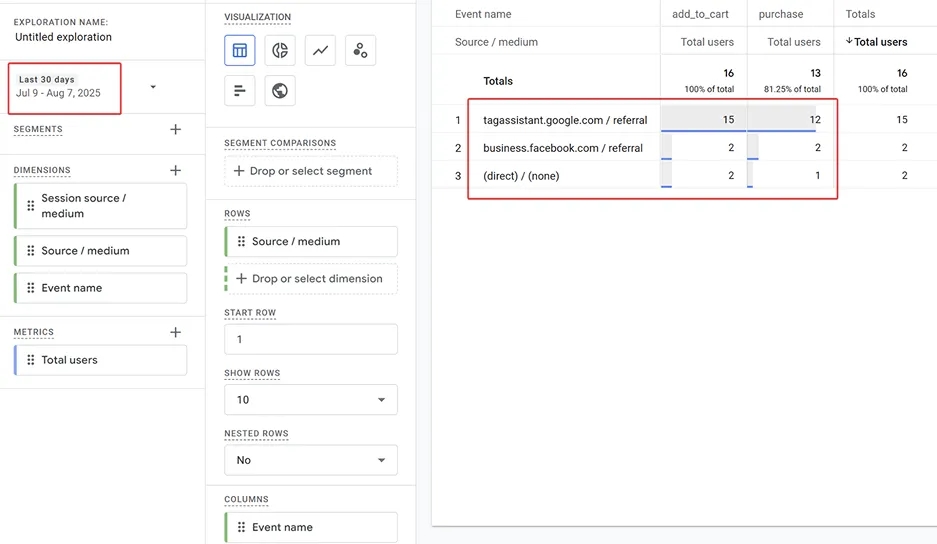Viewport: 937px width, 544px height.
Task: Click Total users under add_to_cart
Action: 707,42
